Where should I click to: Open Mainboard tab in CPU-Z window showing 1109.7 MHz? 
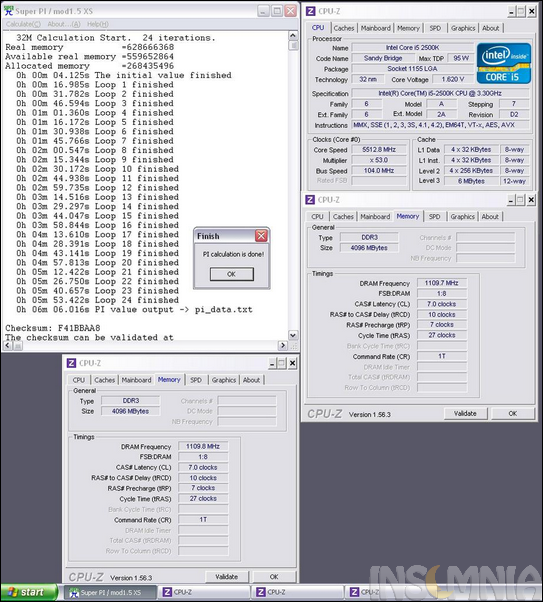pos(375,217)
